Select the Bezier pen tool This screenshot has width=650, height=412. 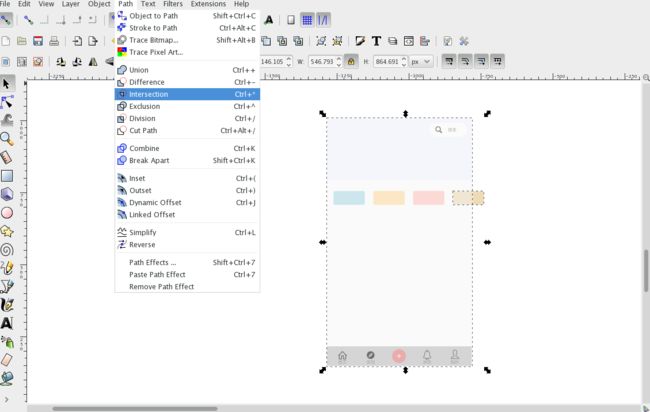point(7,286)
